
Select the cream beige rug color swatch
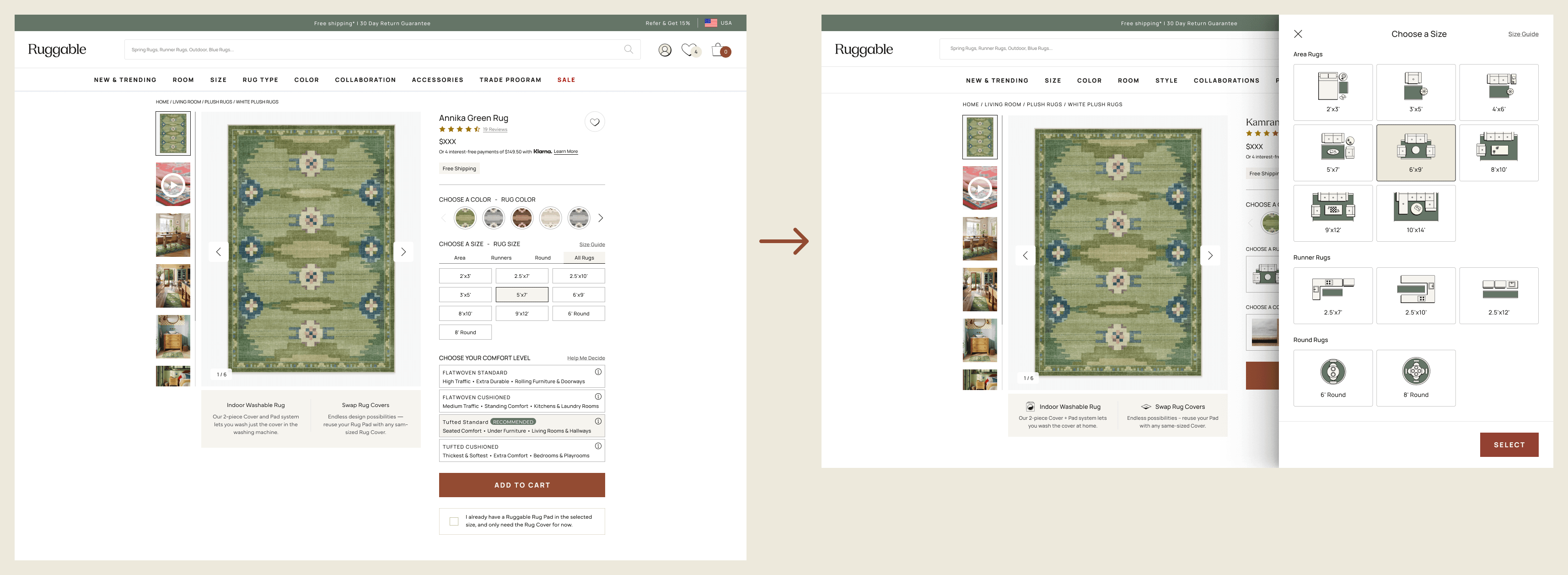tap(550, 218)
